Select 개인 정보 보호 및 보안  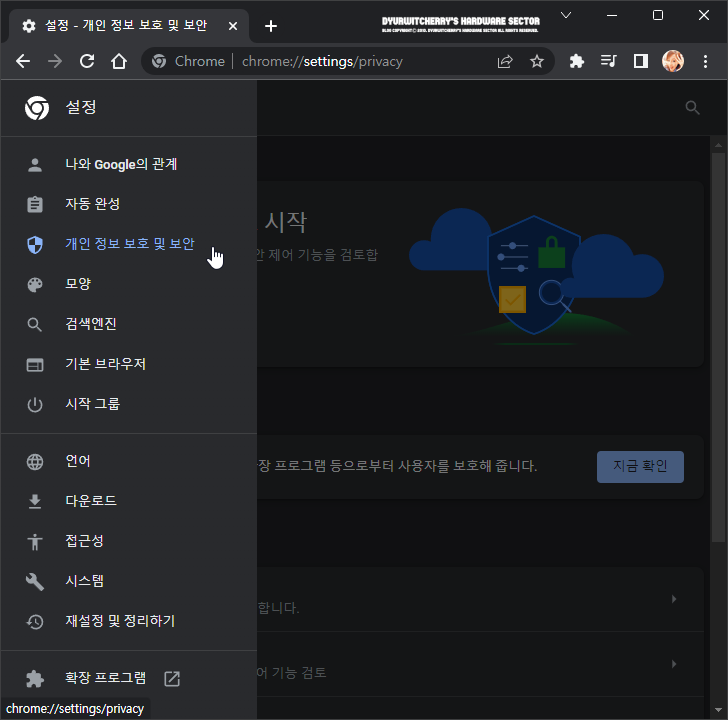click(x=129, y=244)
